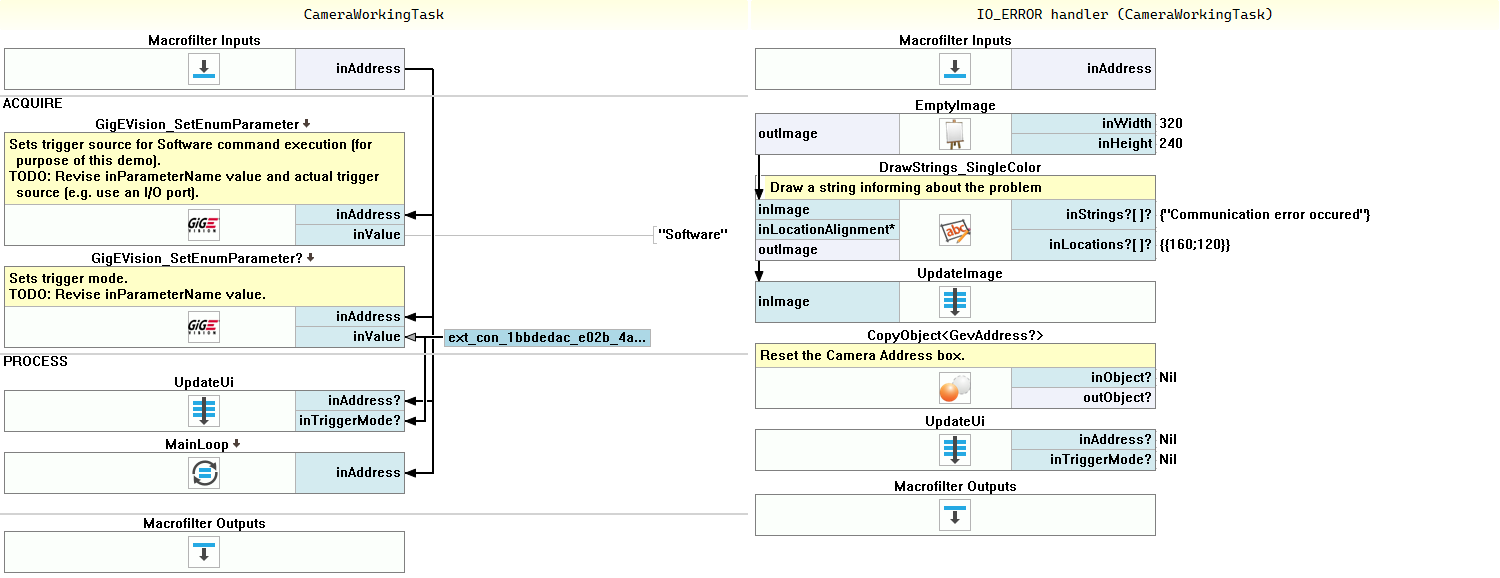The height and width of the screenshot is (578, 1500).
Task: Click the UpdateImage filter icon
Action: (955, 301)
